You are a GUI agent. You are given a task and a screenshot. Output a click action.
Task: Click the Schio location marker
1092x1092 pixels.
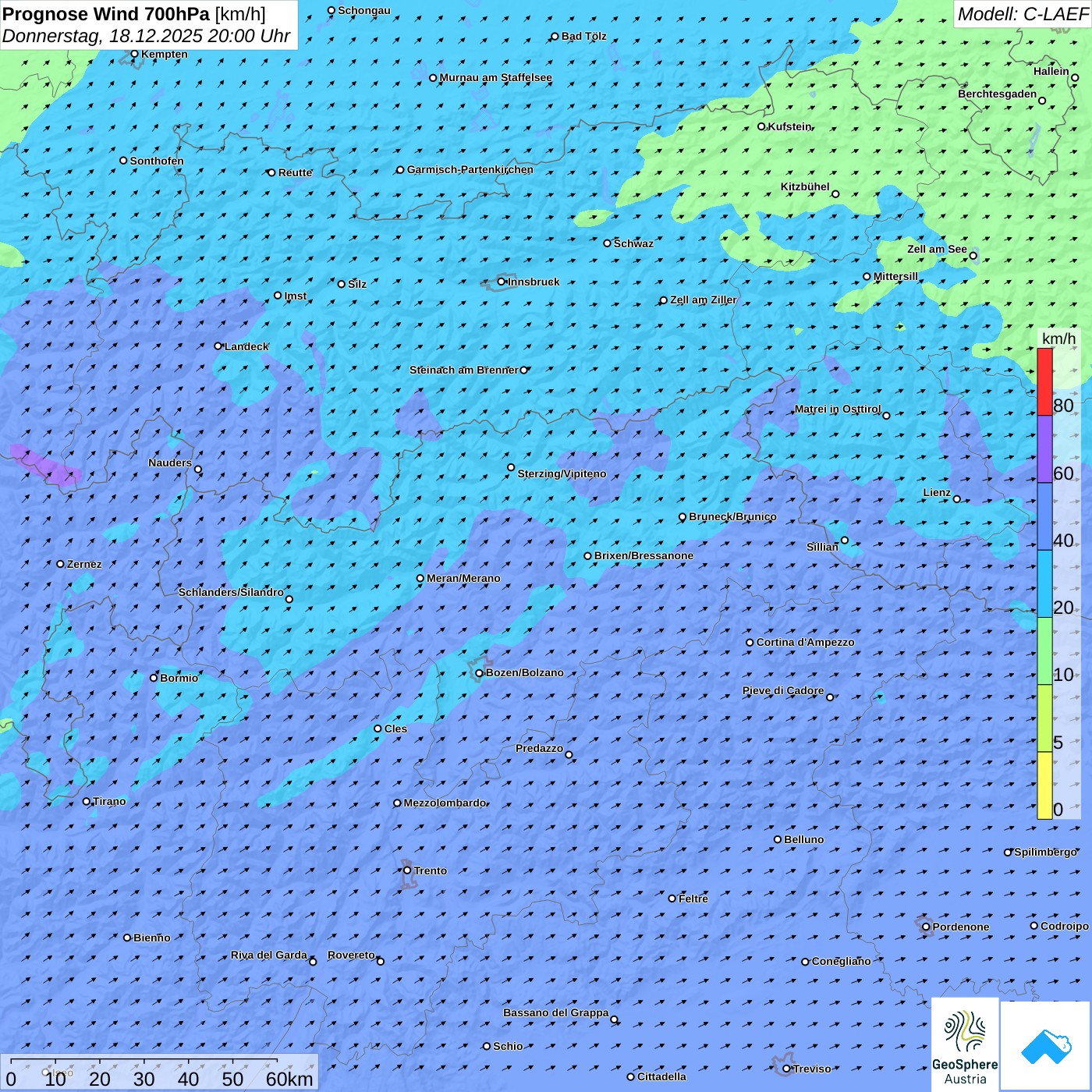point(487,1046)
